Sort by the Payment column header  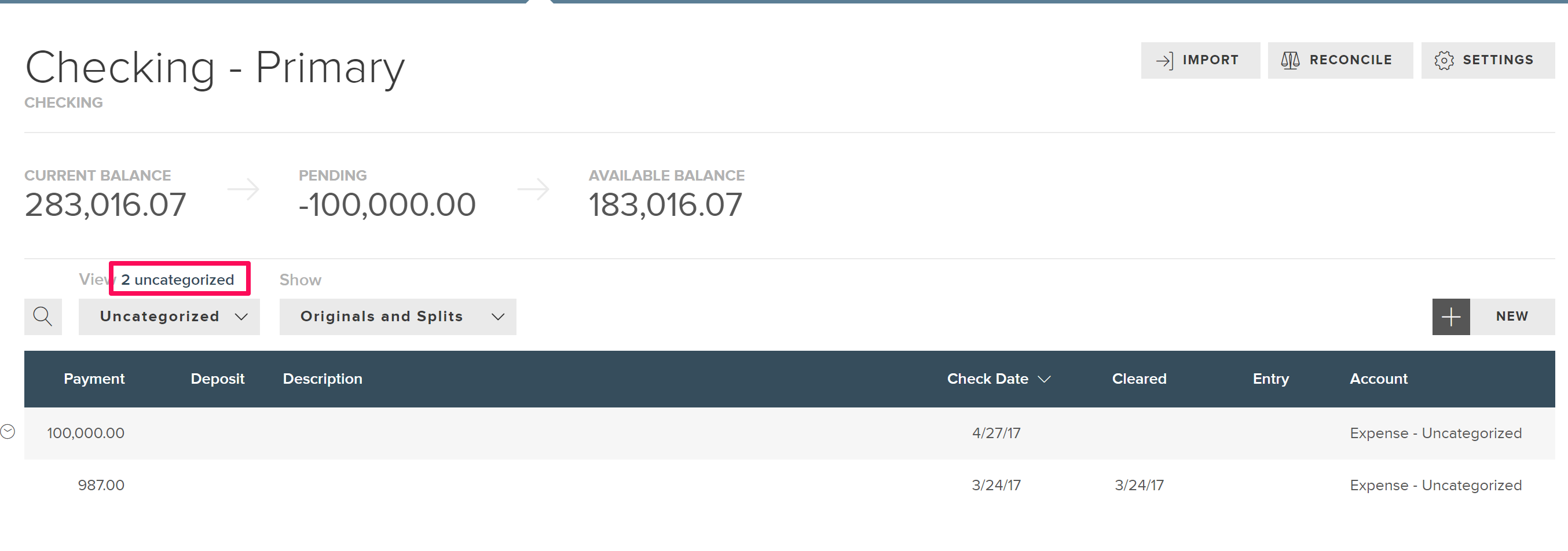click(94, 379)
